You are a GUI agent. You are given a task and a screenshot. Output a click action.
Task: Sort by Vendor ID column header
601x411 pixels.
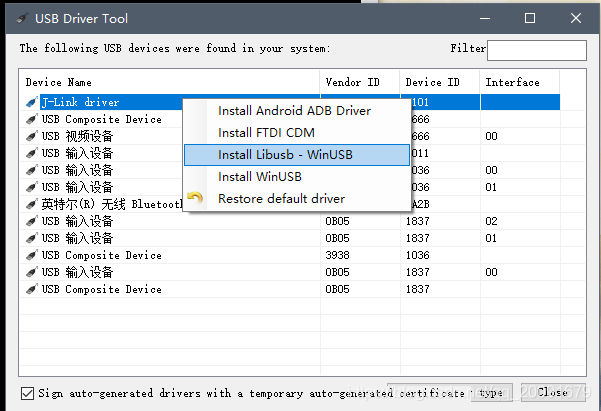360,82
